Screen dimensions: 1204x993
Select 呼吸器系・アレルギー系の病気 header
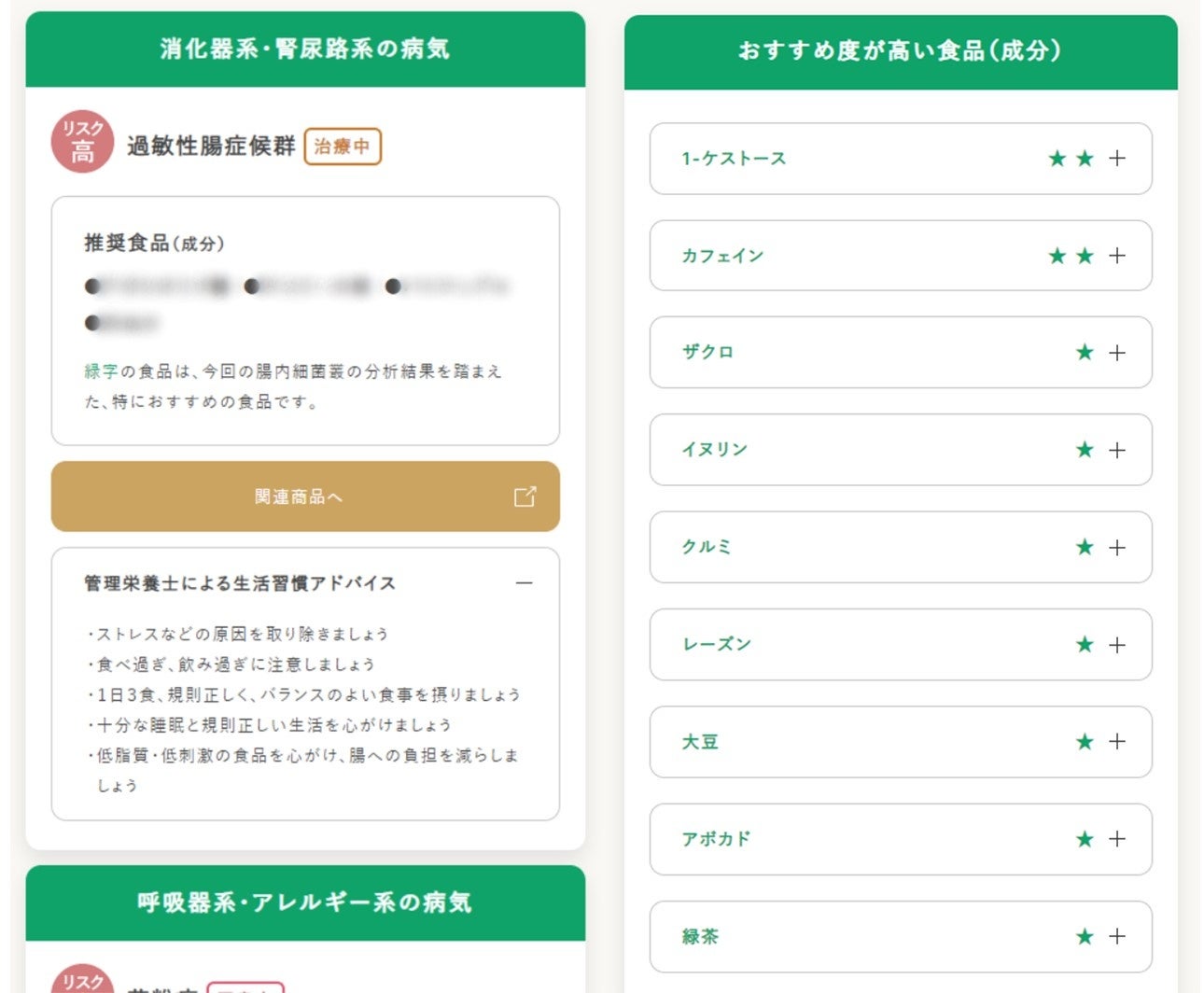[x=305, y=902]
